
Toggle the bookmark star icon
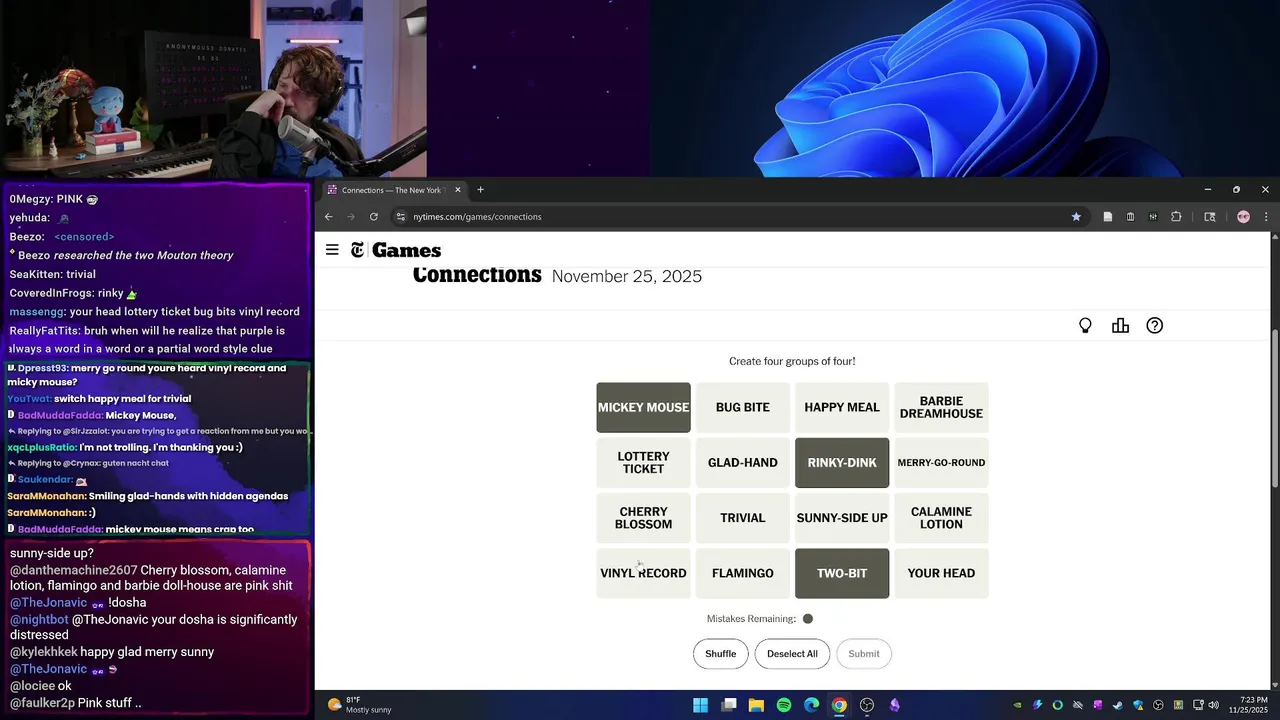1076,217
